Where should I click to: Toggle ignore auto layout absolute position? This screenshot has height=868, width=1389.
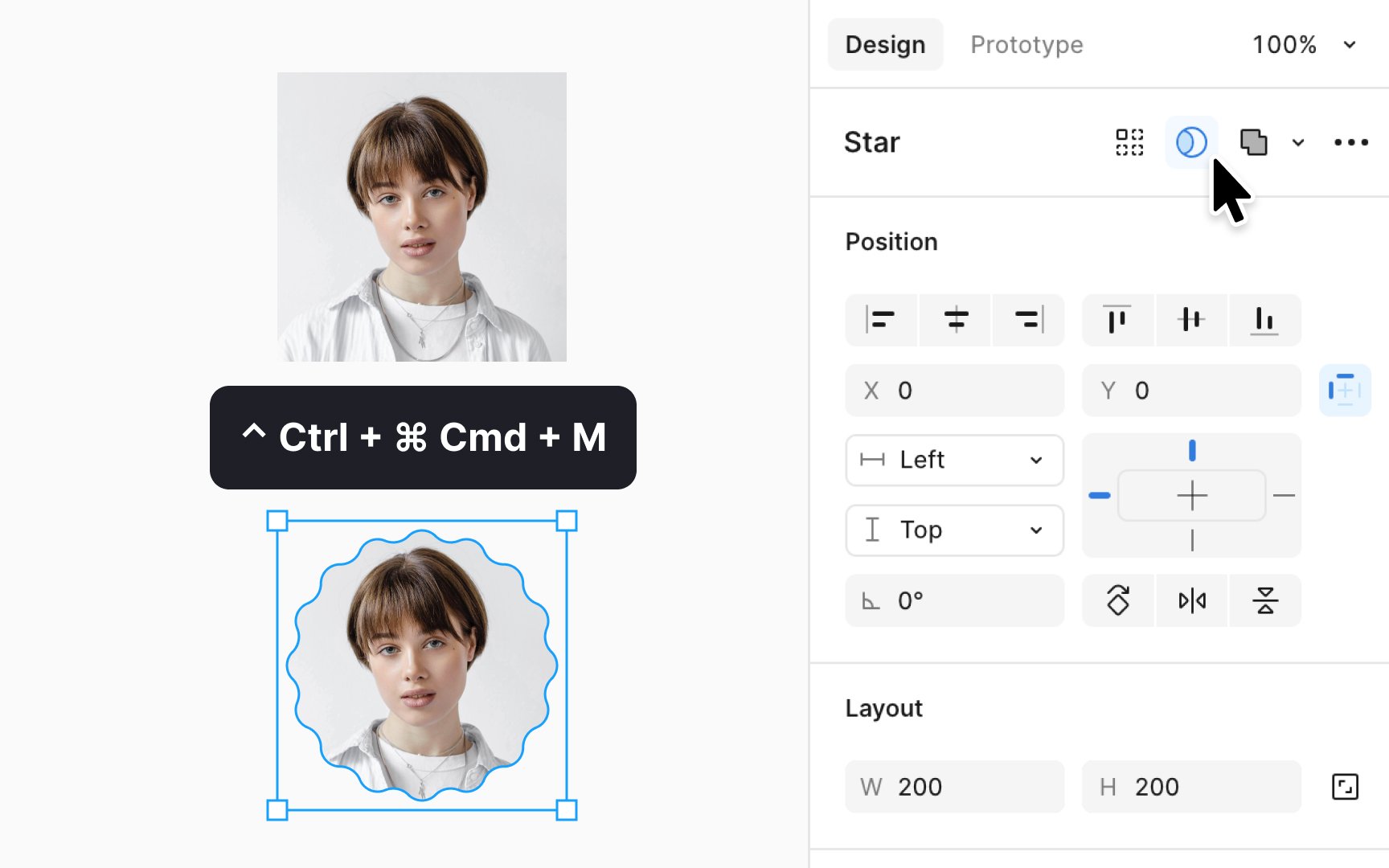coord(1345,391)
